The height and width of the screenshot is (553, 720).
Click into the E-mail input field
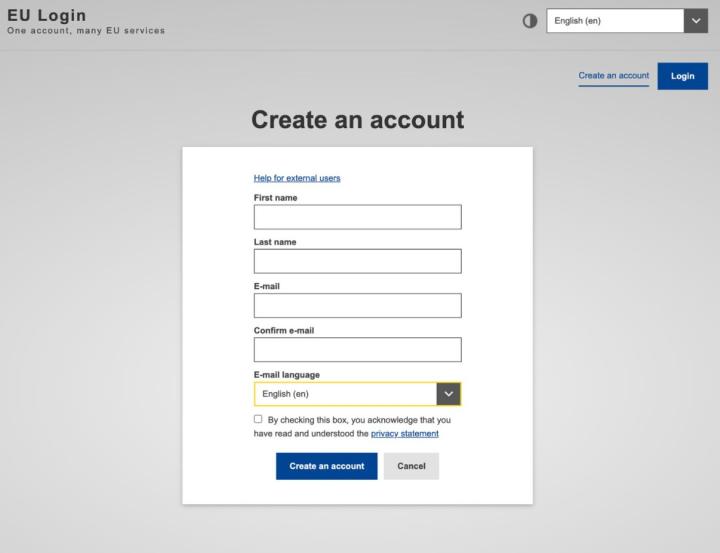point(358,305)
